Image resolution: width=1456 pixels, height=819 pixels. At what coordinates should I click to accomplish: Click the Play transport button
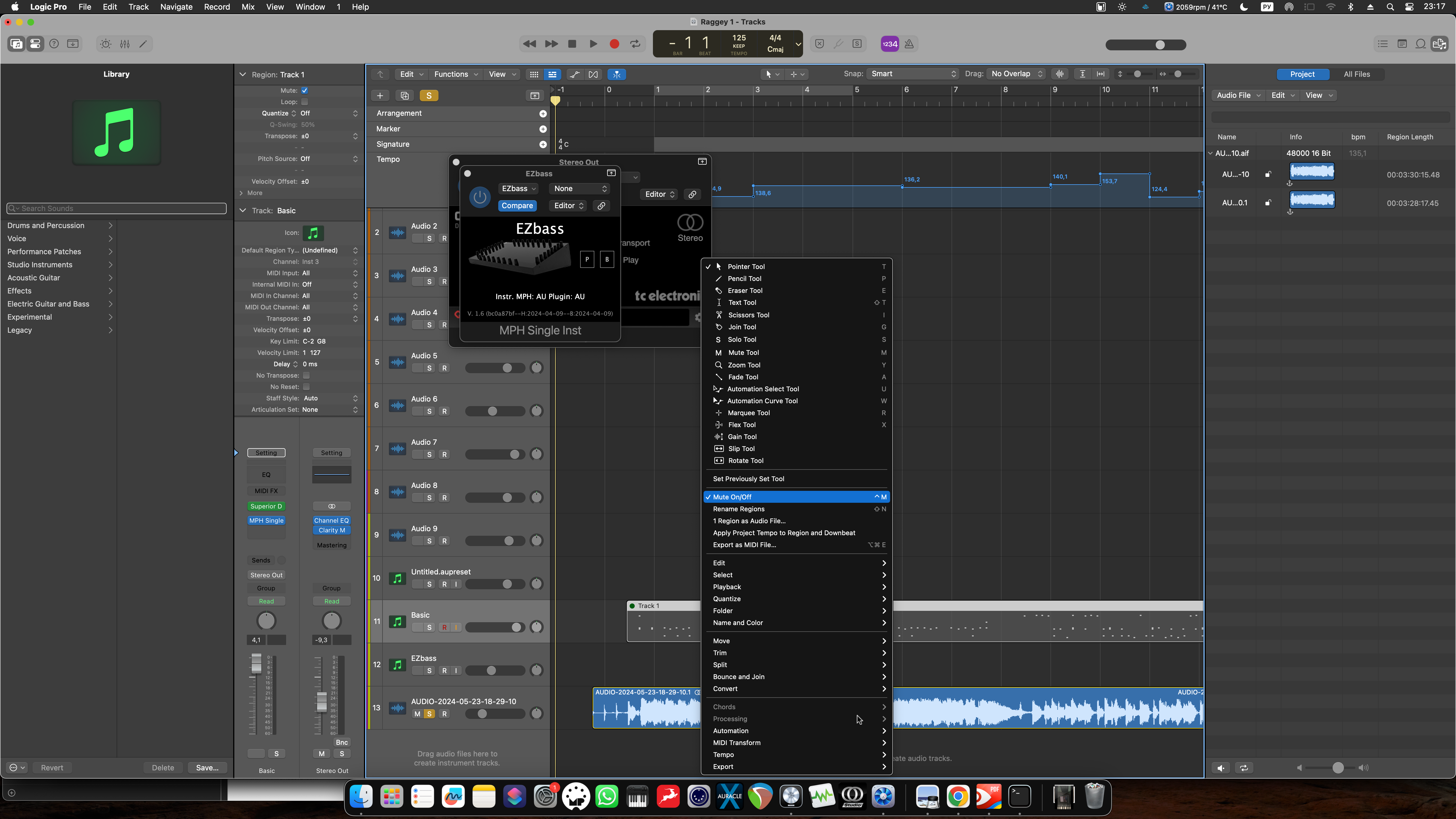(x=593, y=44)
